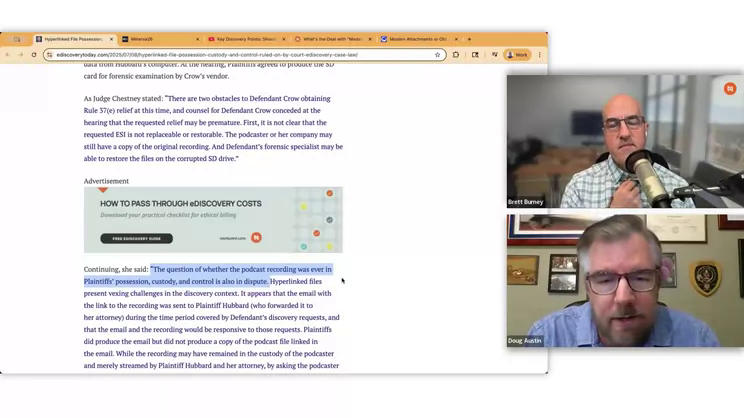Click the site info icon in address bar
Screen dimensions: 744x418
tap(50, 55)
